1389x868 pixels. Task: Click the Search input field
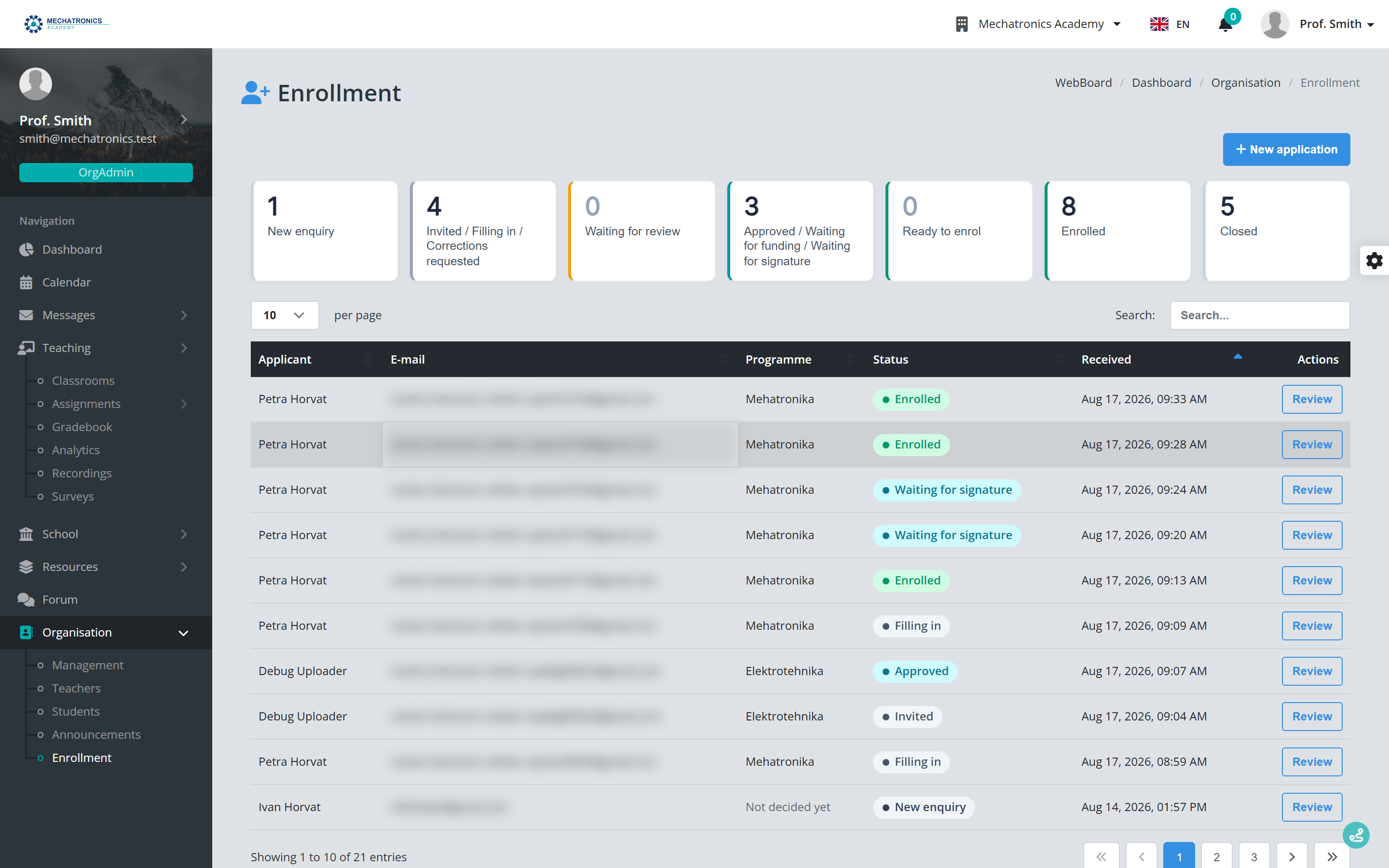pyautogui.click(x=1260, y=315)
